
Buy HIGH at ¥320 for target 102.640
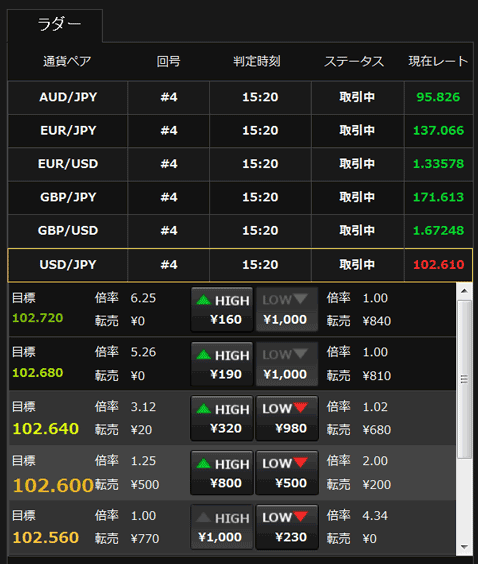(222, 418)
